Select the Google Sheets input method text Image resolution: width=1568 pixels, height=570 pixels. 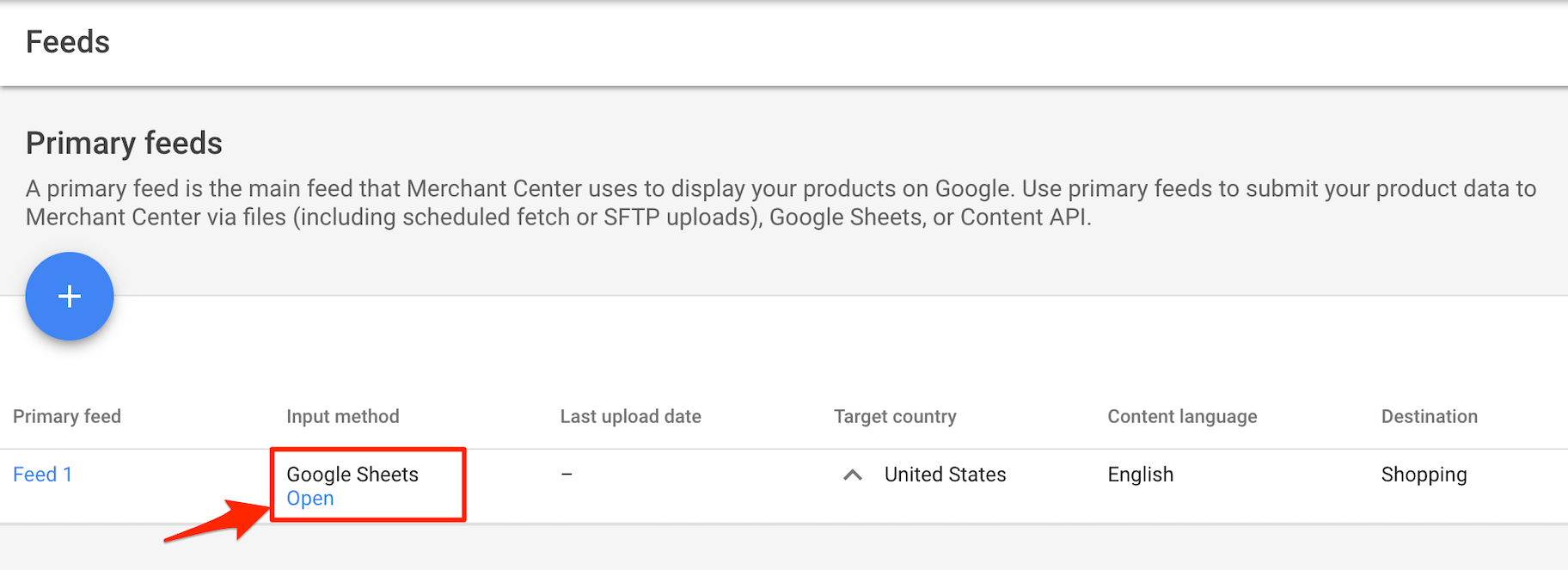(352, 475)
